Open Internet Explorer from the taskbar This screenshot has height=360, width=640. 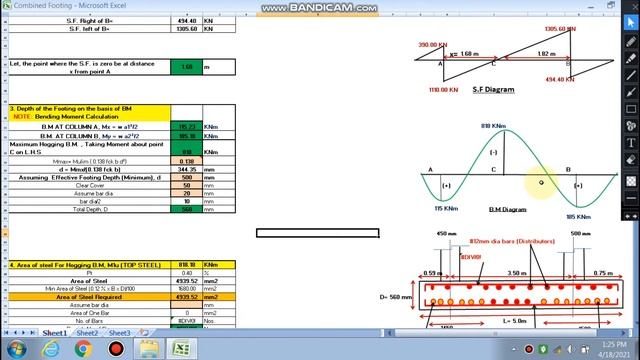coord(51,349)
